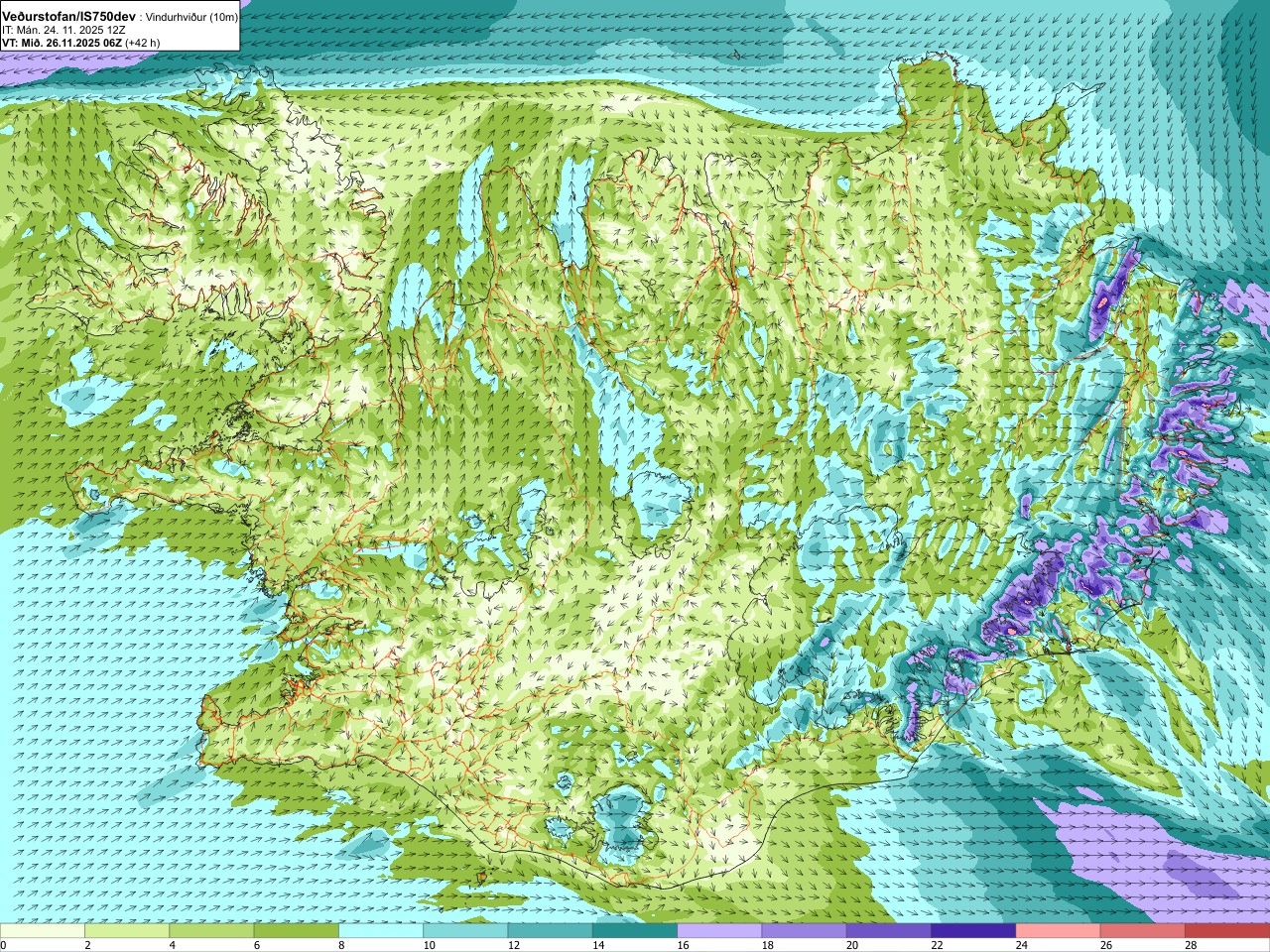
Task: Select the 2–4 legend color segment
Action: coord(127,931)
